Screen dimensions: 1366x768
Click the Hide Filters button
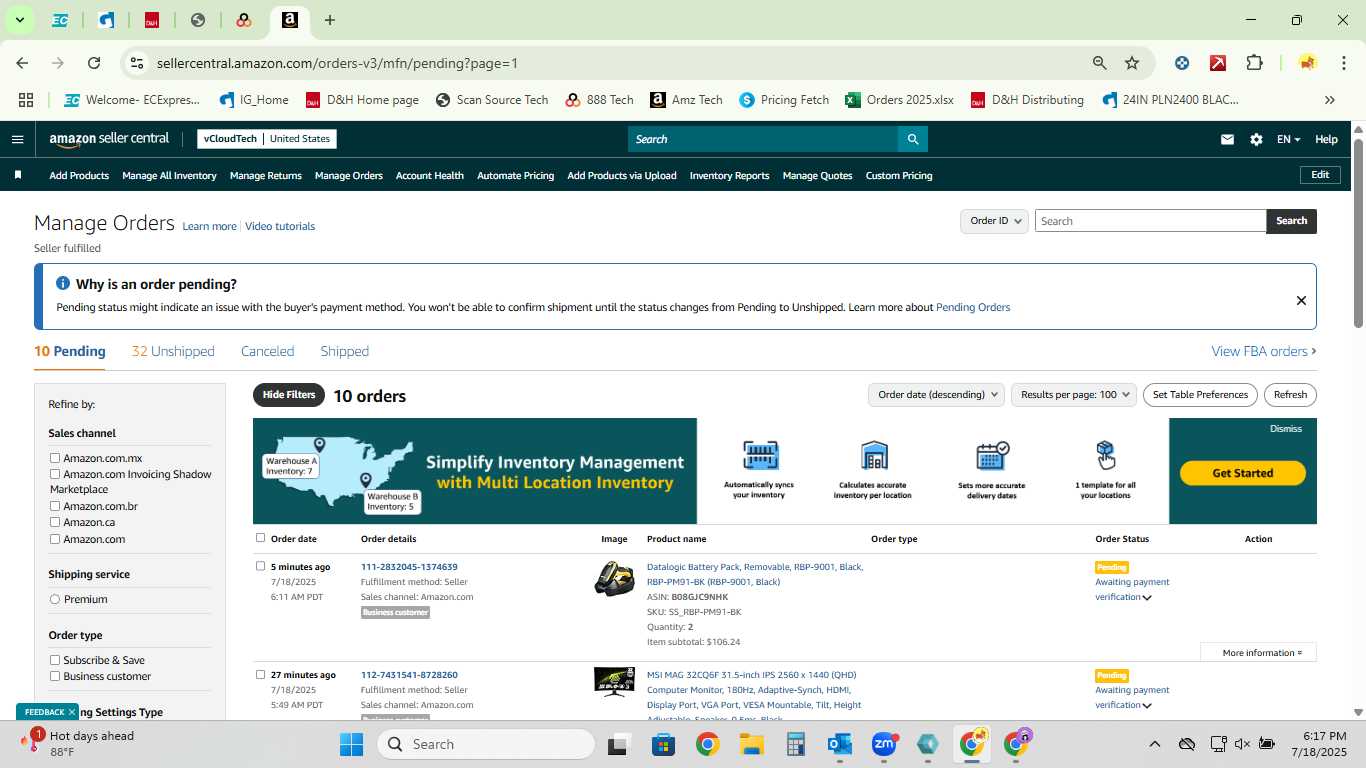[x=289, y=395]
